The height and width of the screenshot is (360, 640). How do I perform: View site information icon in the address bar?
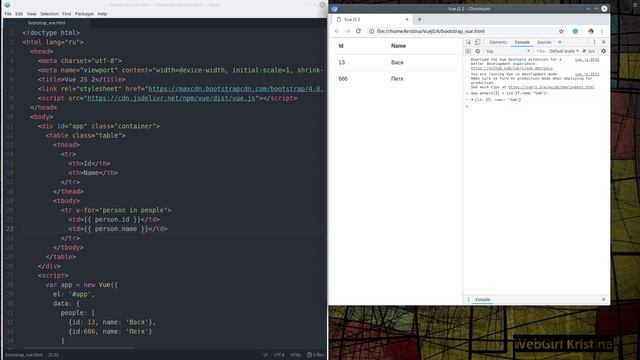tap(371, 31)
